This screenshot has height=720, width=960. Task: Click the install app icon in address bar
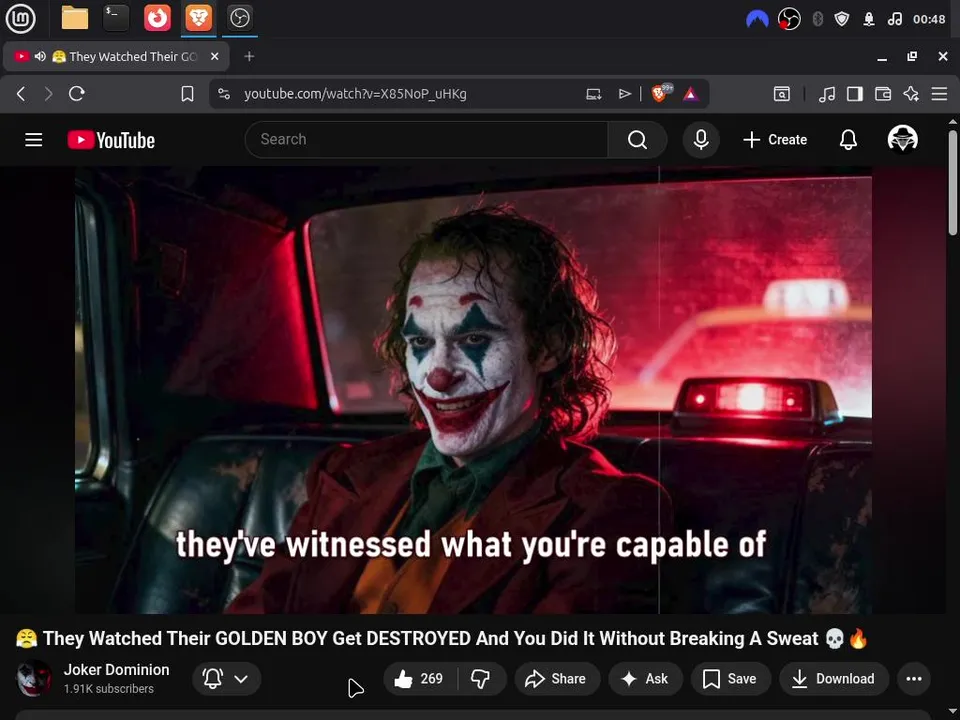point(593,94)
